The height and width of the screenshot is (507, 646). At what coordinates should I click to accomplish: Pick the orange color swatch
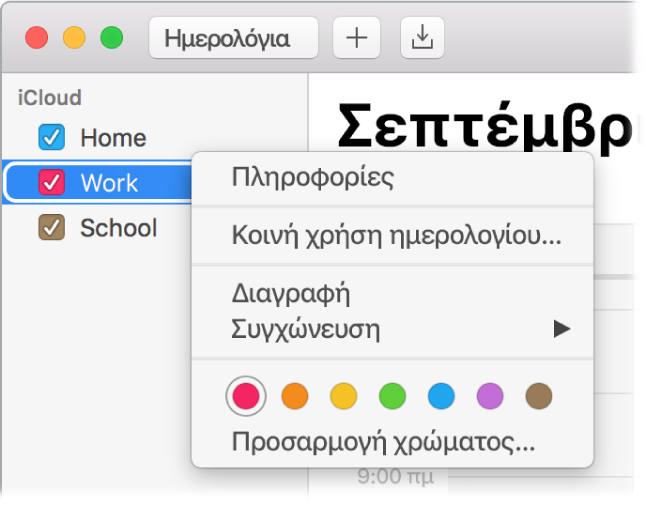click(294, 396)
